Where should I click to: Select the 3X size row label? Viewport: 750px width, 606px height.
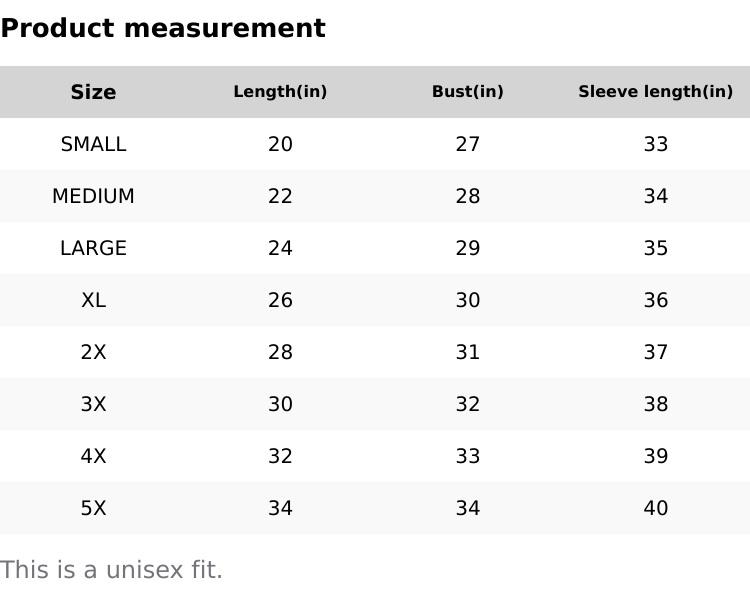(x=93, y=404)
